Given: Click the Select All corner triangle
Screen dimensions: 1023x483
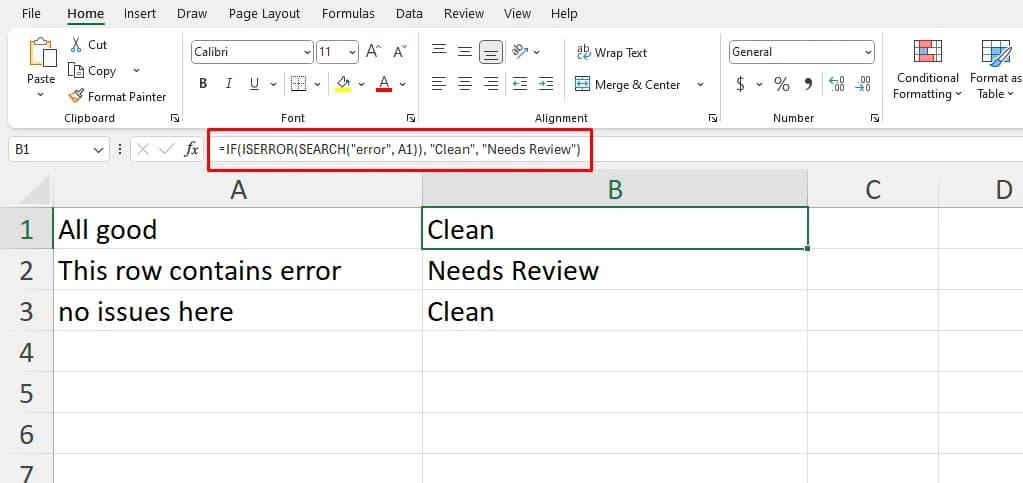Looking at the screenshot, I should coord(33,191).
